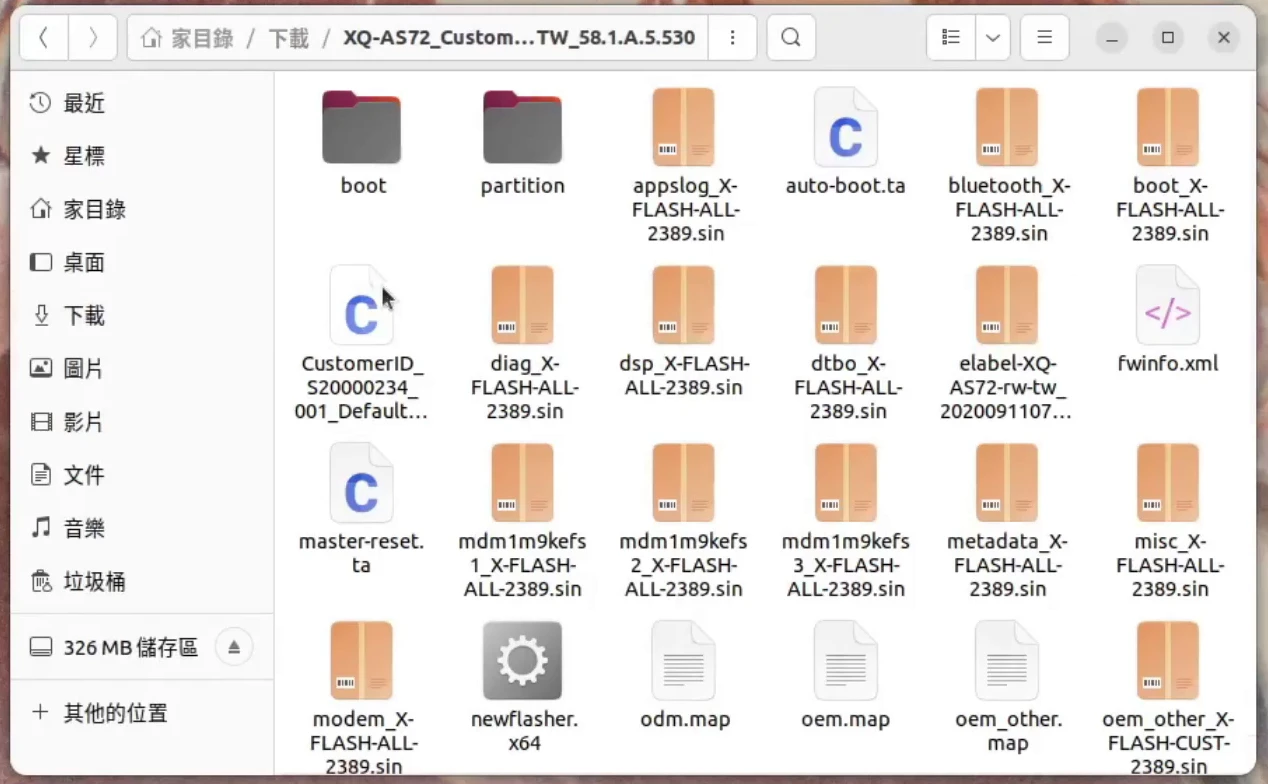
Task: Eject the 326 MB storage volume
Action: (x=233, y=647)
